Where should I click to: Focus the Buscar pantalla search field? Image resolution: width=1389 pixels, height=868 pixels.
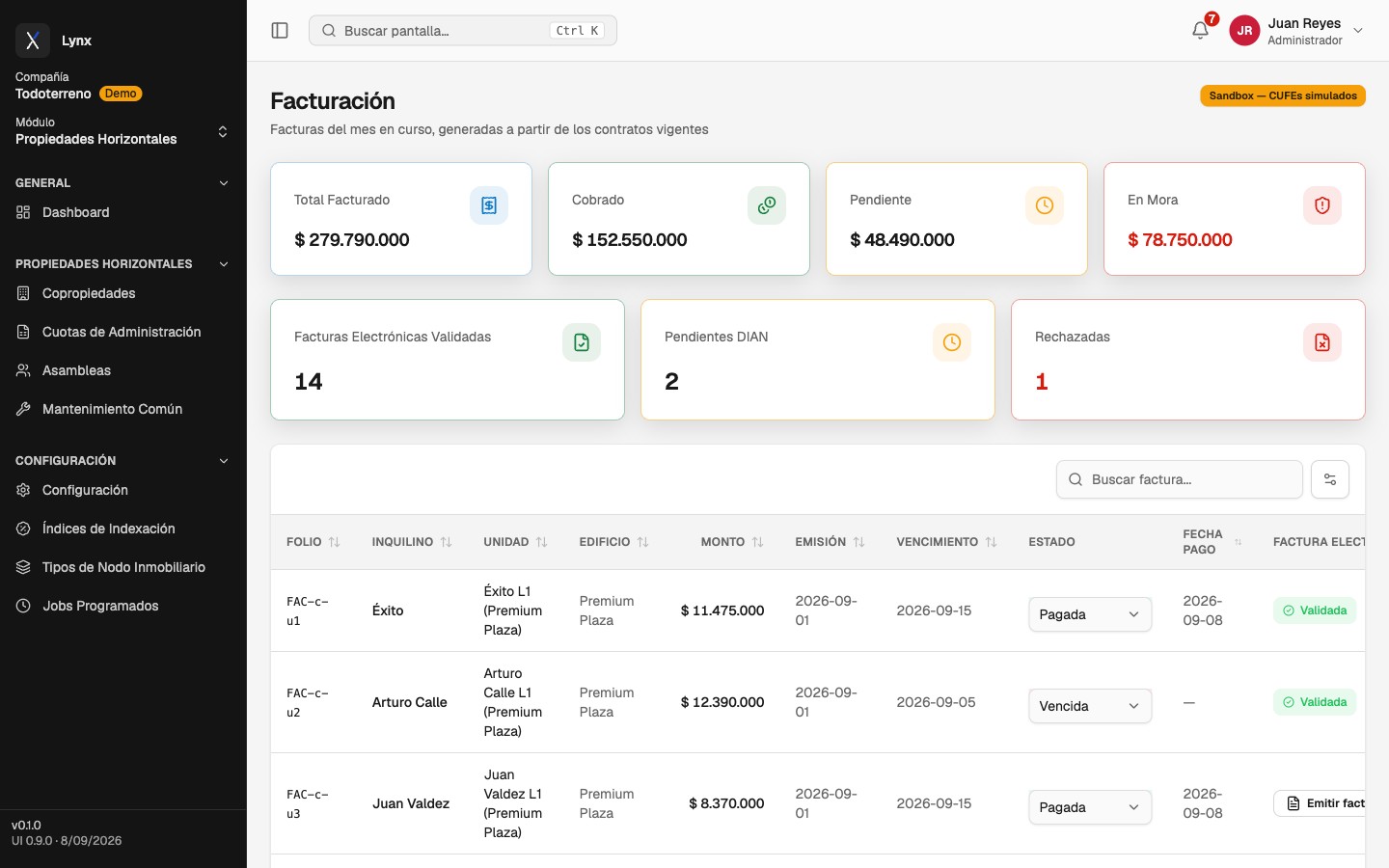[x=463, y=31]
